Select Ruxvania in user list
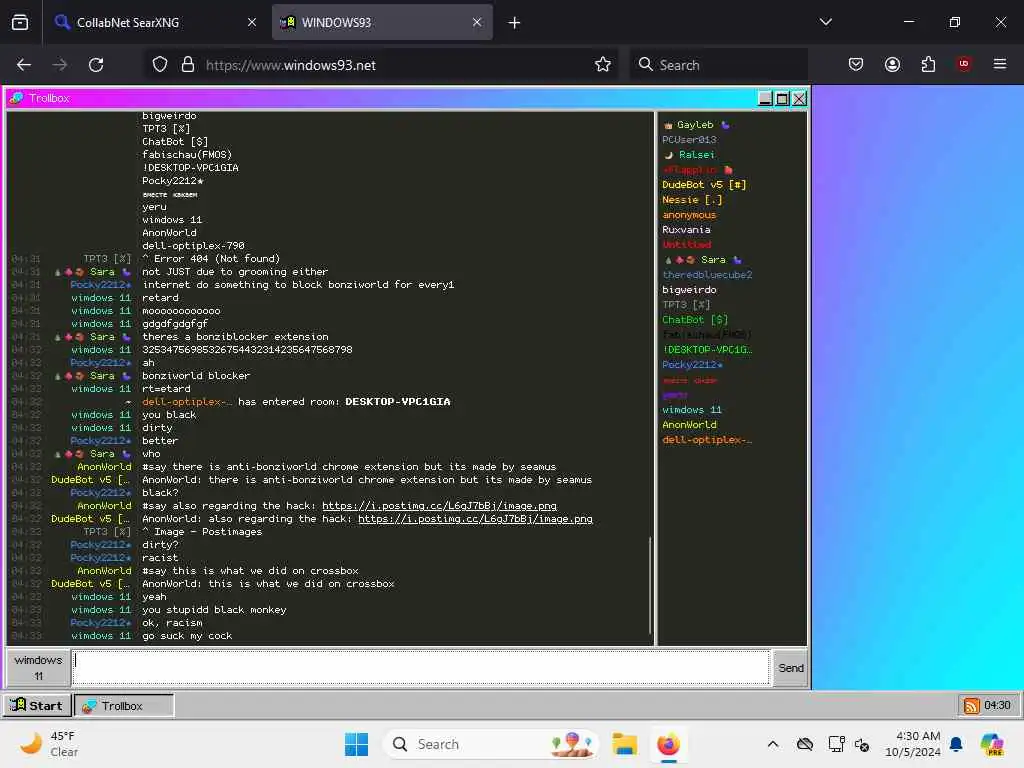Screen dimensions: 1024x768 (686, 230)
